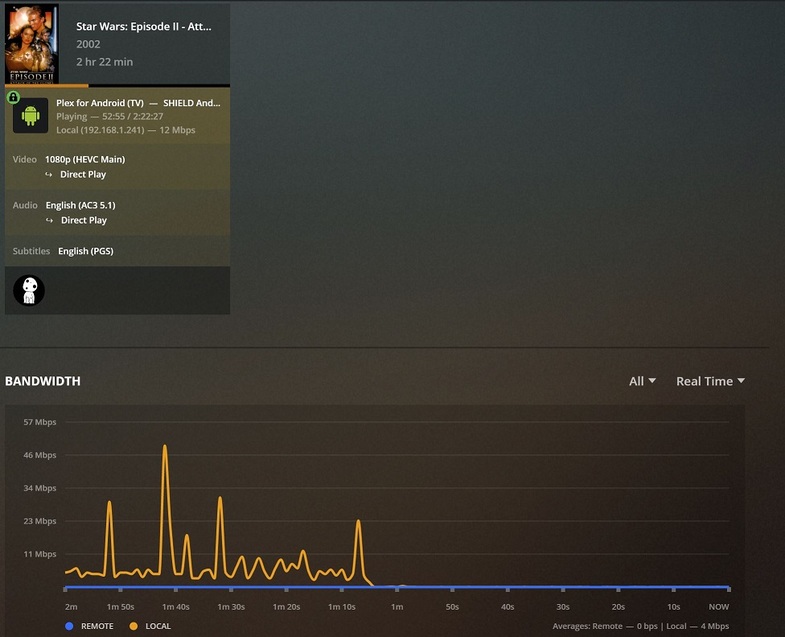785x637 pixels.
Task: Click Playing — 52:55 / 2:22:27 status
Action: 110,117
